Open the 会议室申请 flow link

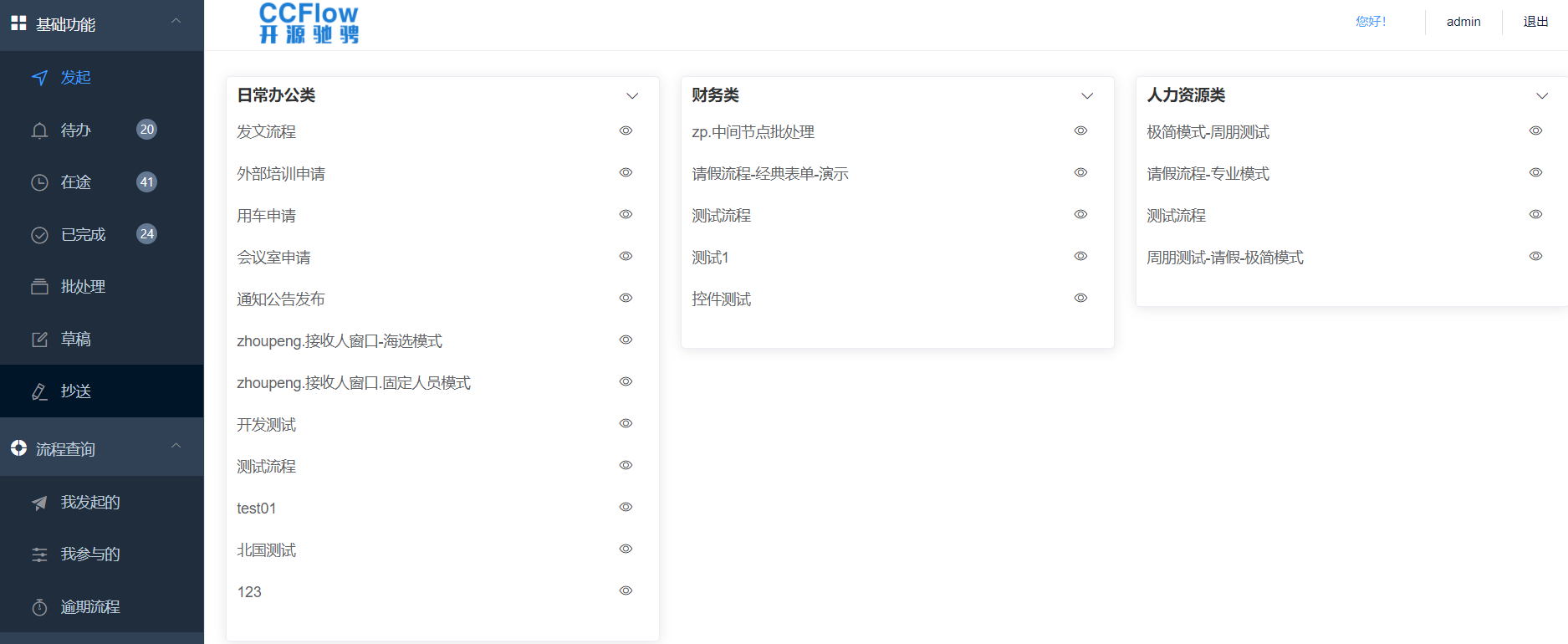pos(273,258)
